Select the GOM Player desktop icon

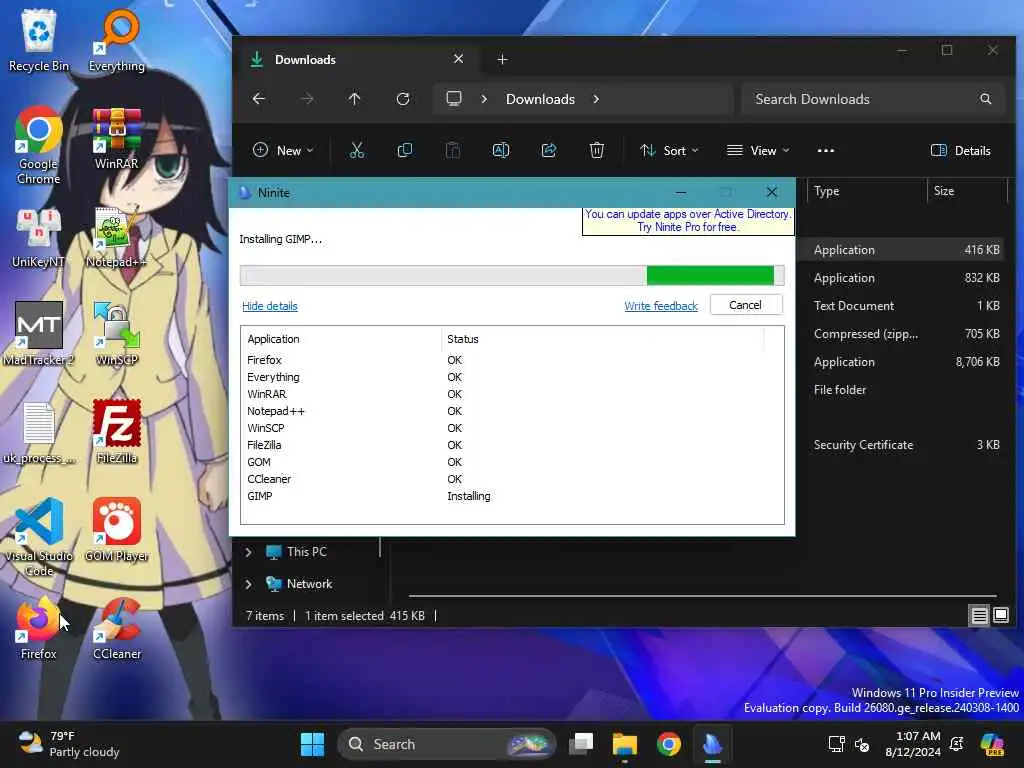tap(117, 530)
